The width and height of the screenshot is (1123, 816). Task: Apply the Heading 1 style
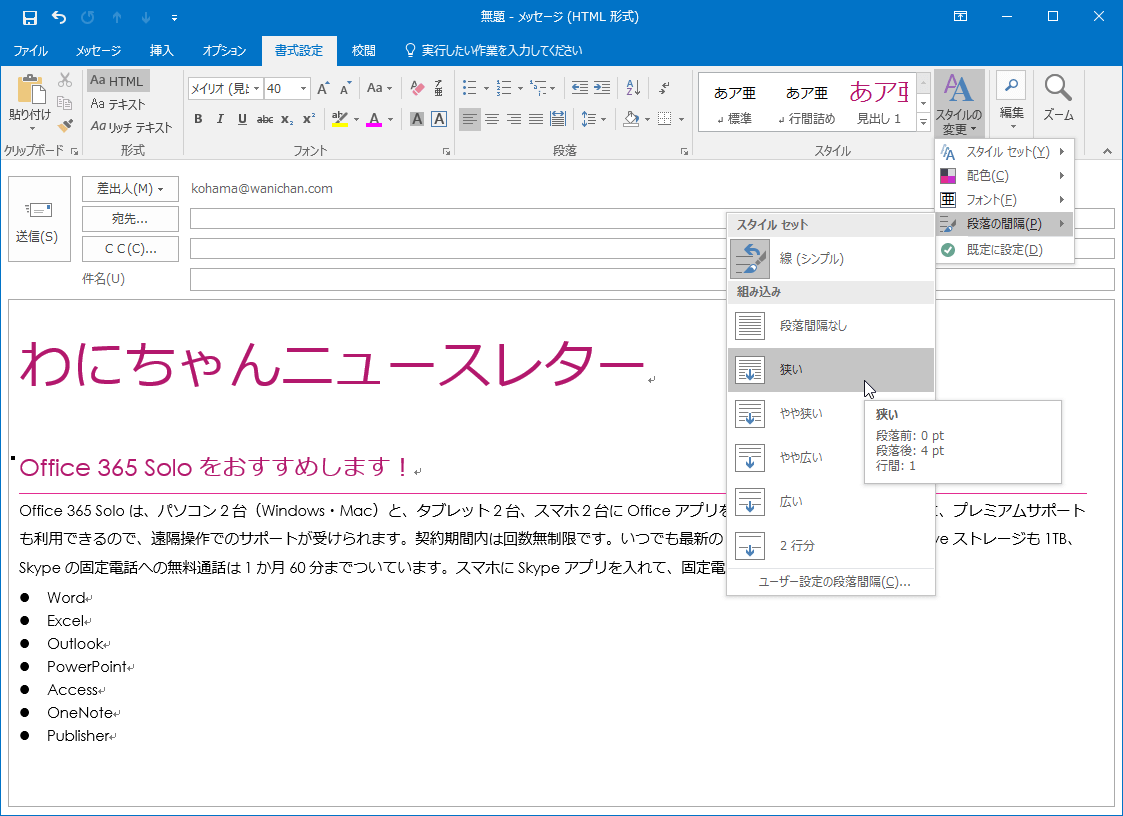point(879,102)
